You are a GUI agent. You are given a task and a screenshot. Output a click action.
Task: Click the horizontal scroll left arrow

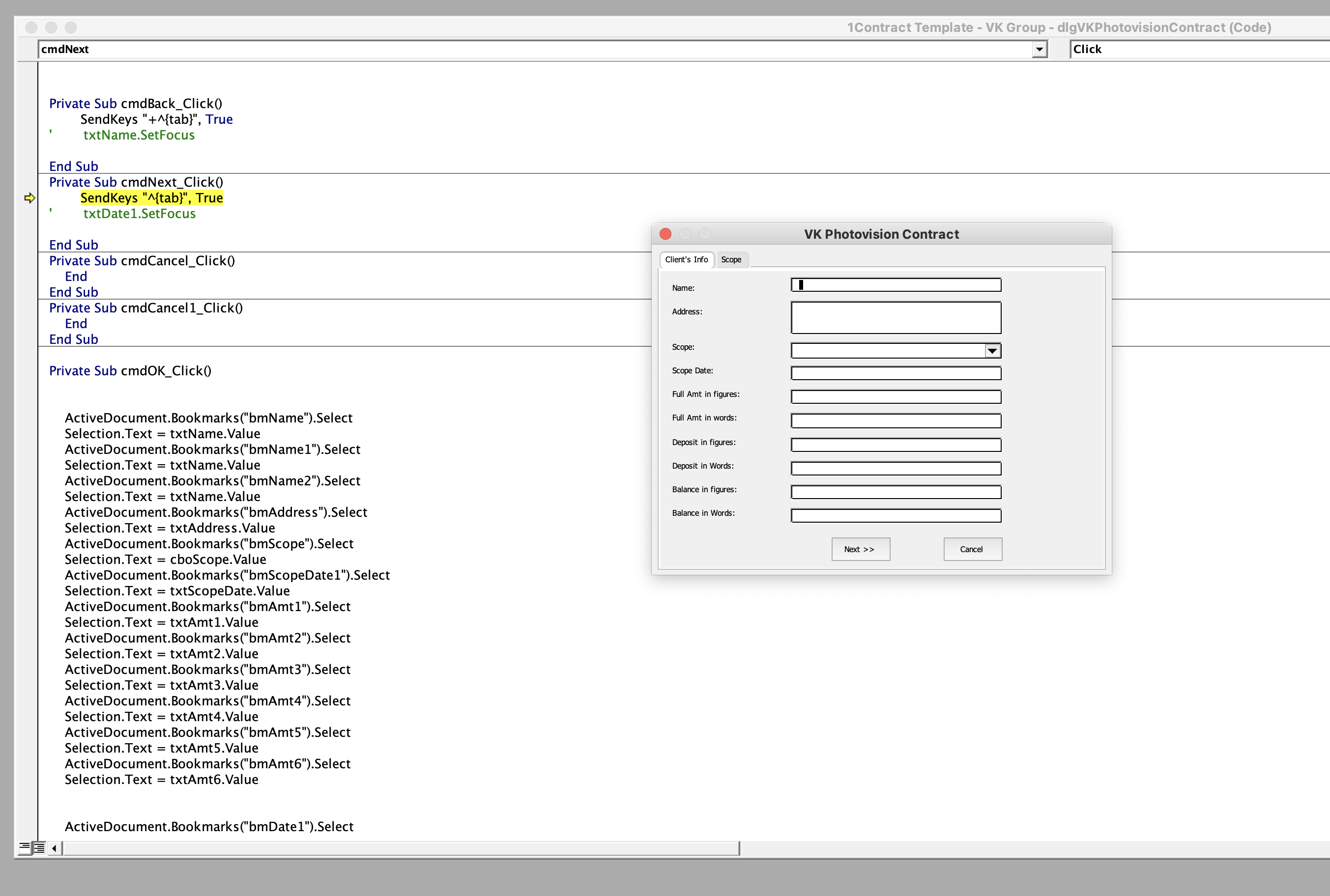point(55,848)
